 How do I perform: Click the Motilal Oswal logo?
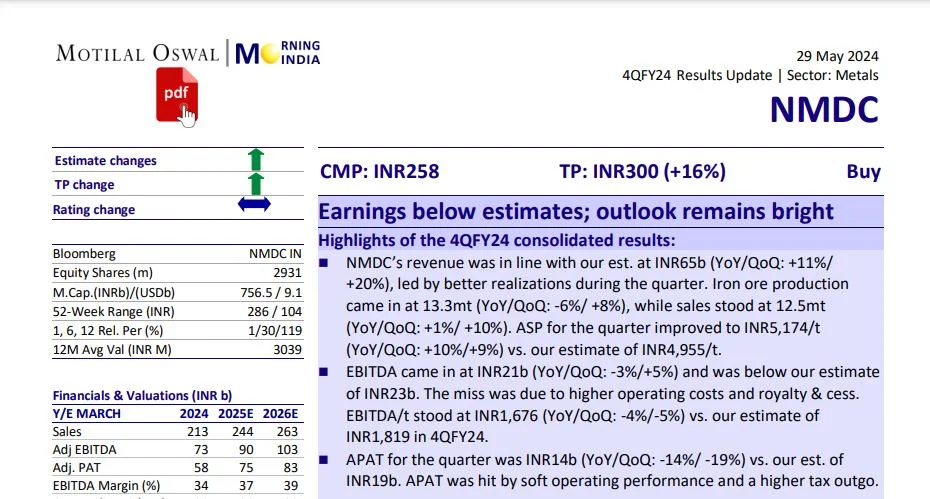138,53
